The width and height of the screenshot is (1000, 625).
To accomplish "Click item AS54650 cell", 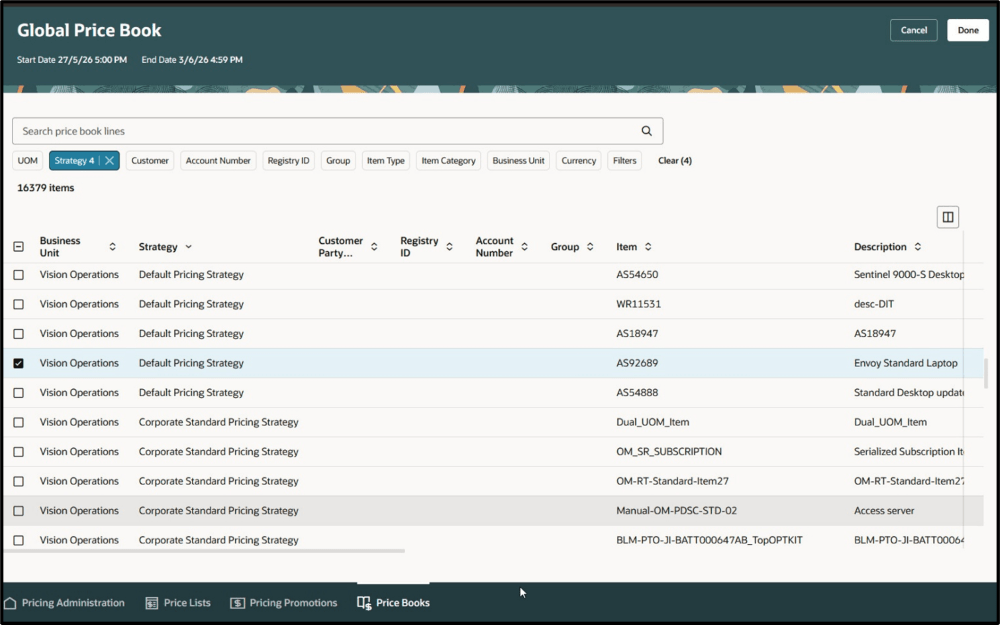I will pos(637,275).
